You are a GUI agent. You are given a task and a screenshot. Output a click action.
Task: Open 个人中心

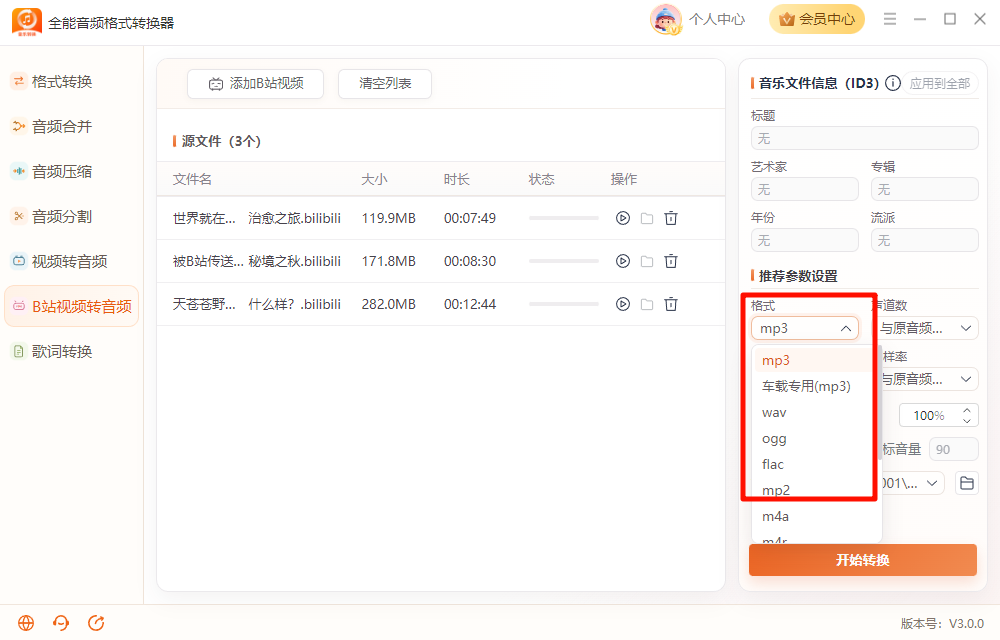click(717, 19)
